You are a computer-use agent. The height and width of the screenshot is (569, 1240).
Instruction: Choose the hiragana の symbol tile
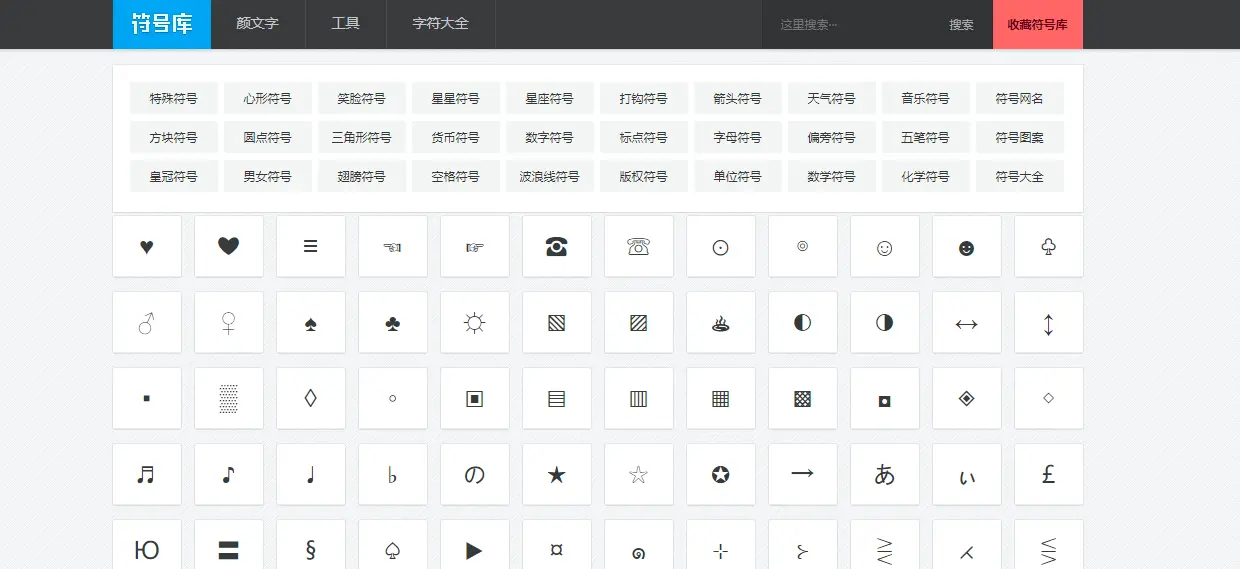click(x=475, y=474)
